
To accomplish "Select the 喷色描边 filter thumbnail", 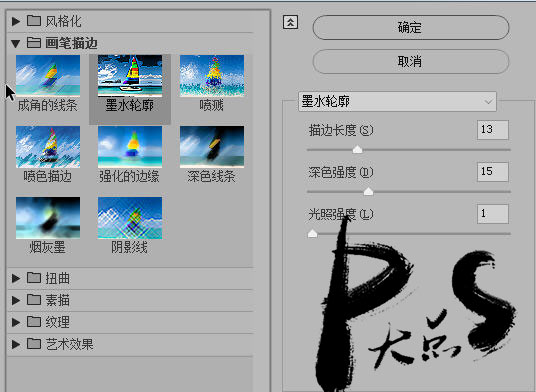I will (48, 147).
